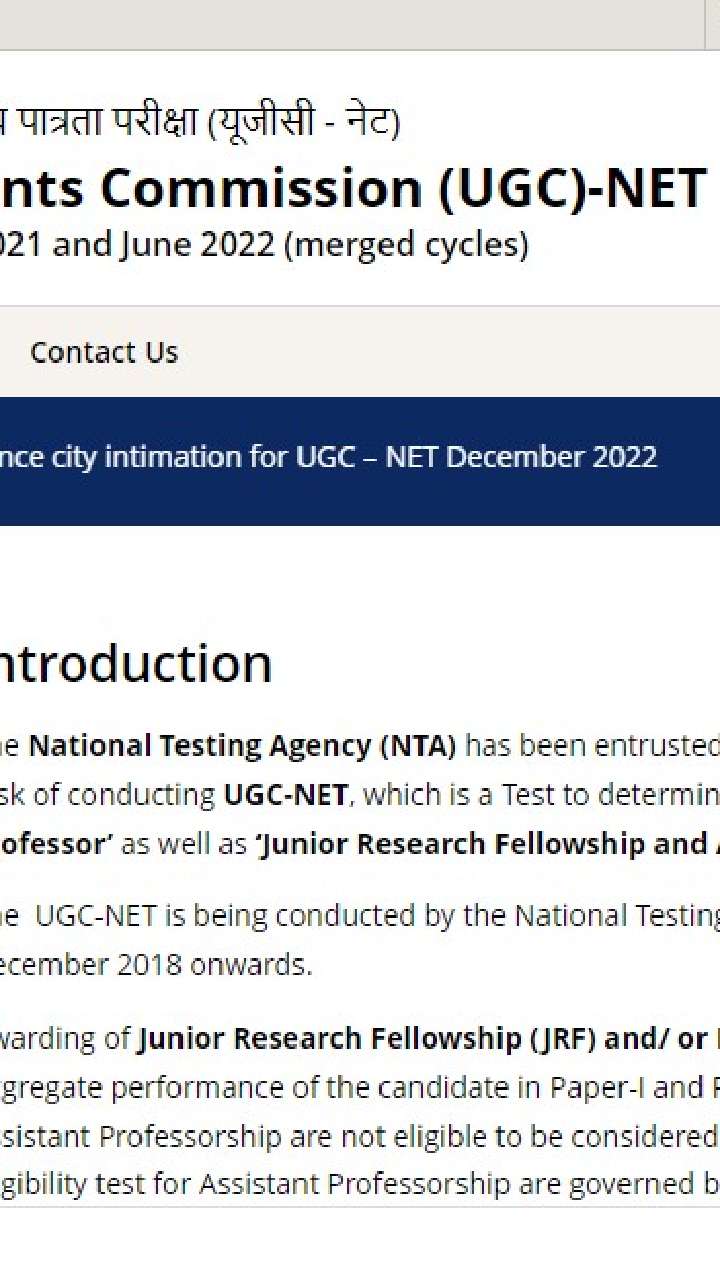This screenshot has height=1280, width=720.
Task: Click the Introduction heading
Action: point(135,663)
